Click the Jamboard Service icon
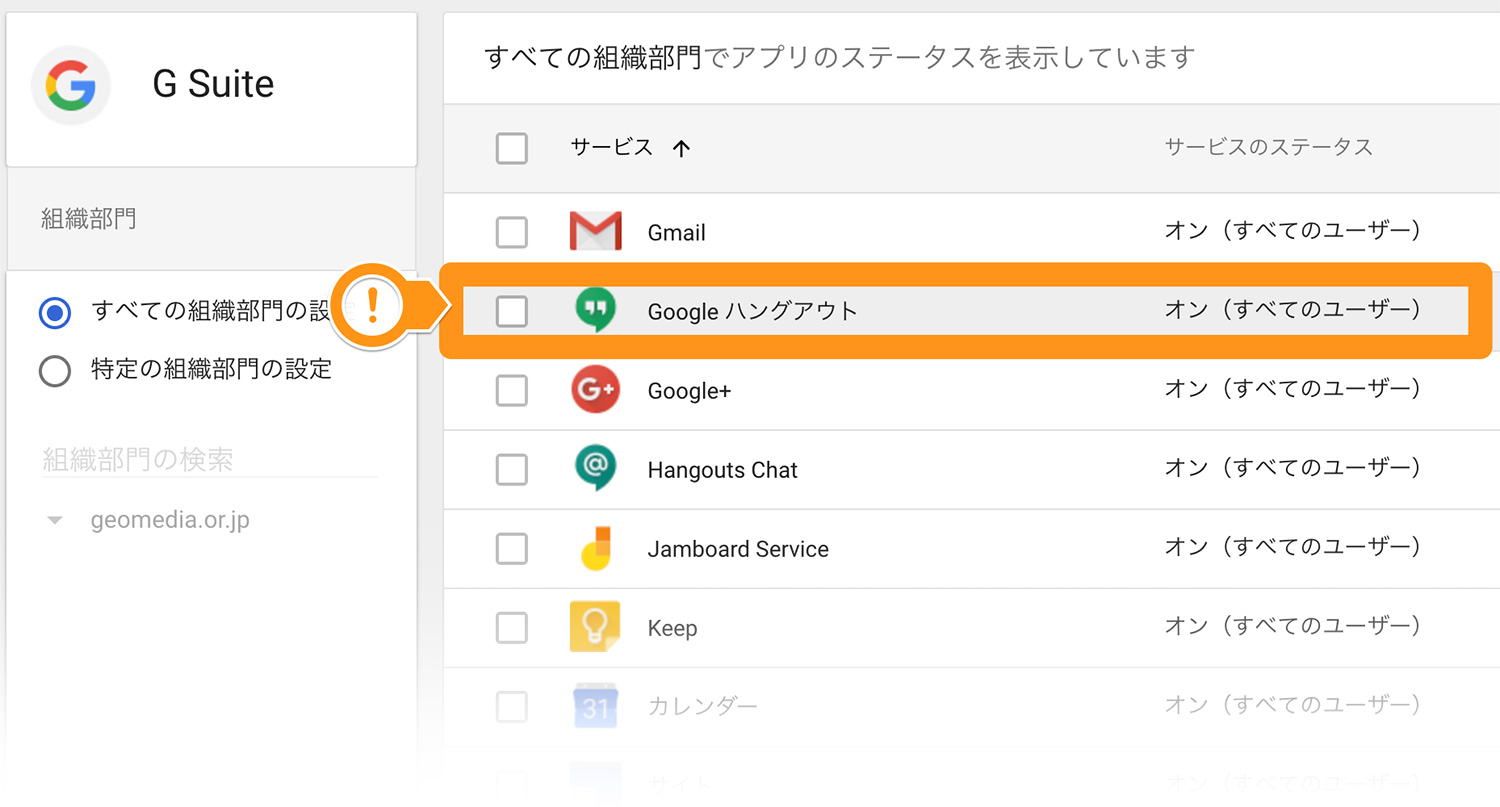1500x807 pixels. 596,548
